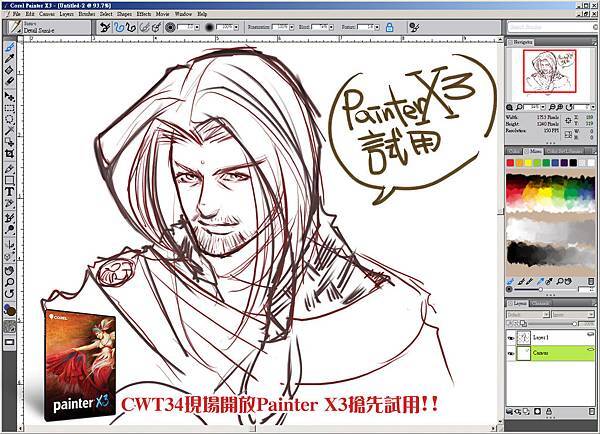Select the Lasso tool
This screenshot has height=434, width=600.
[10, 119]
